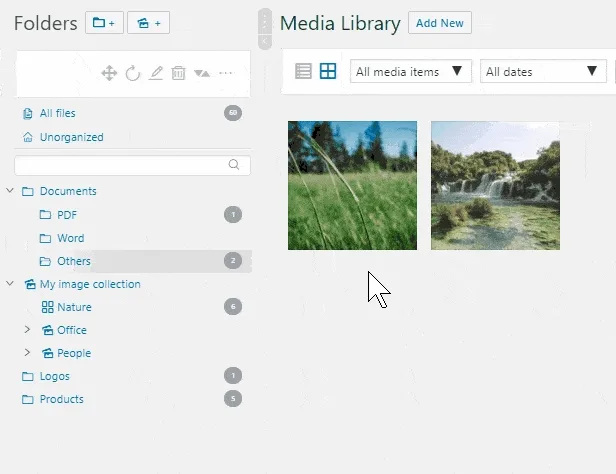Open the 'All dates' filter dropdown
The image size is (616, 474).
(543, 71)
